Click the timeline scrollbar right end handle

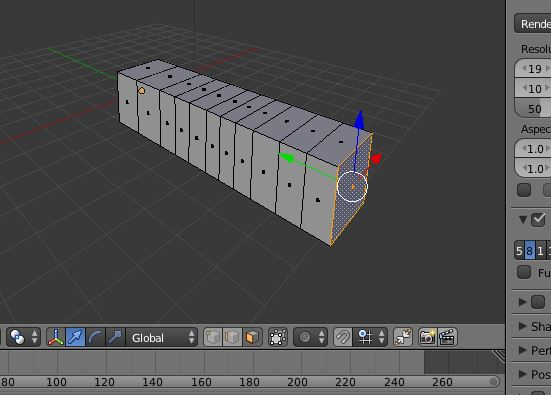point(493,381)
